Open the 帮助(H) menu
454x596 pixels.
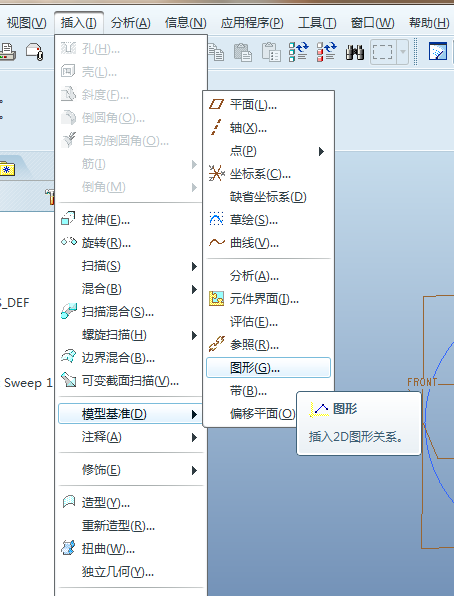429,23
